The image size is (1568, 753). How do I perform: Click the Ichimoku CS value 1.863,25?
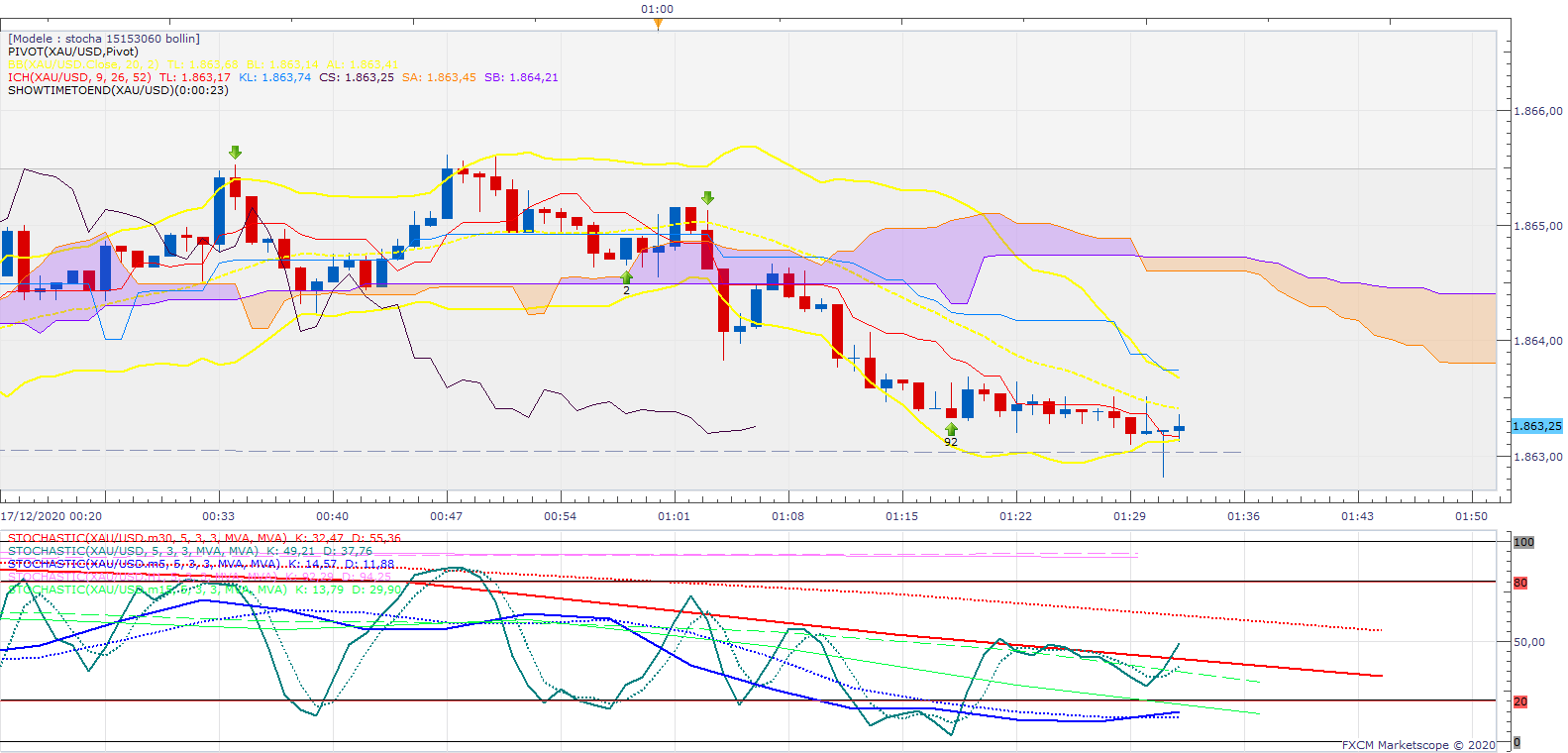(x=357, y=77)
